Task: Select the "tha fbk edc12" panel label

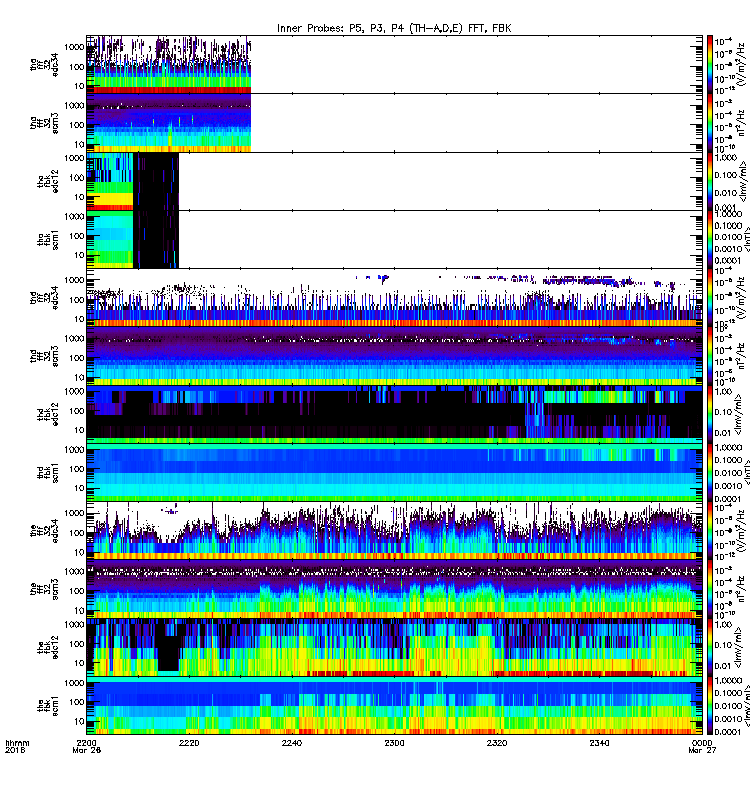Action: click(48, 181)
